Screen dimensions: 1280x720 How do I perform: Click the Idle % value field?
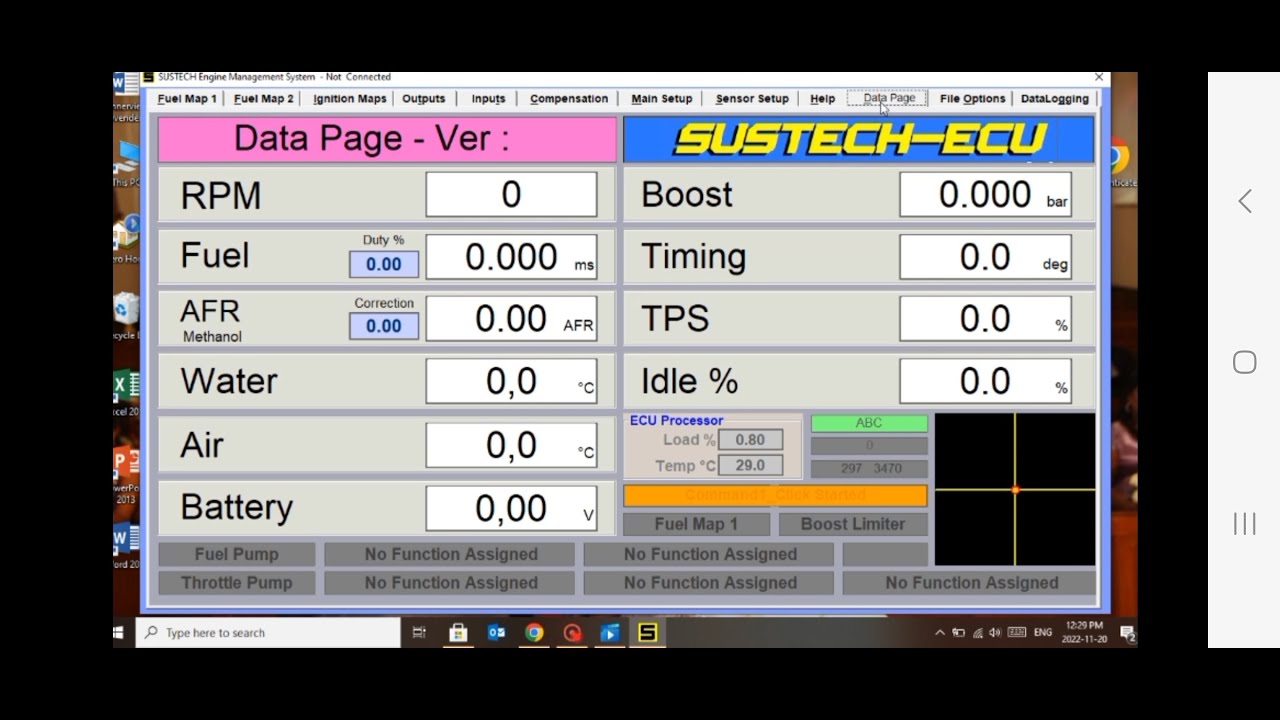tap(985, 381)
